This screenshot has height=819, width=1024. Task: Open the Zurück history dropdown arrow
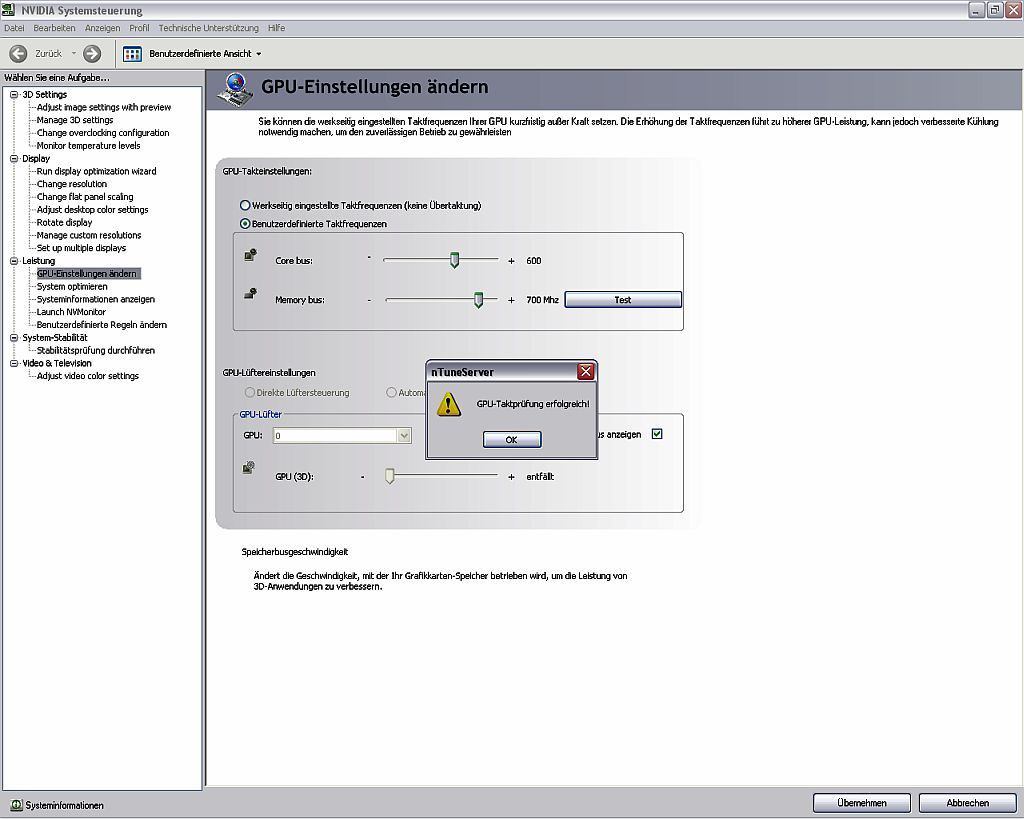73,54
